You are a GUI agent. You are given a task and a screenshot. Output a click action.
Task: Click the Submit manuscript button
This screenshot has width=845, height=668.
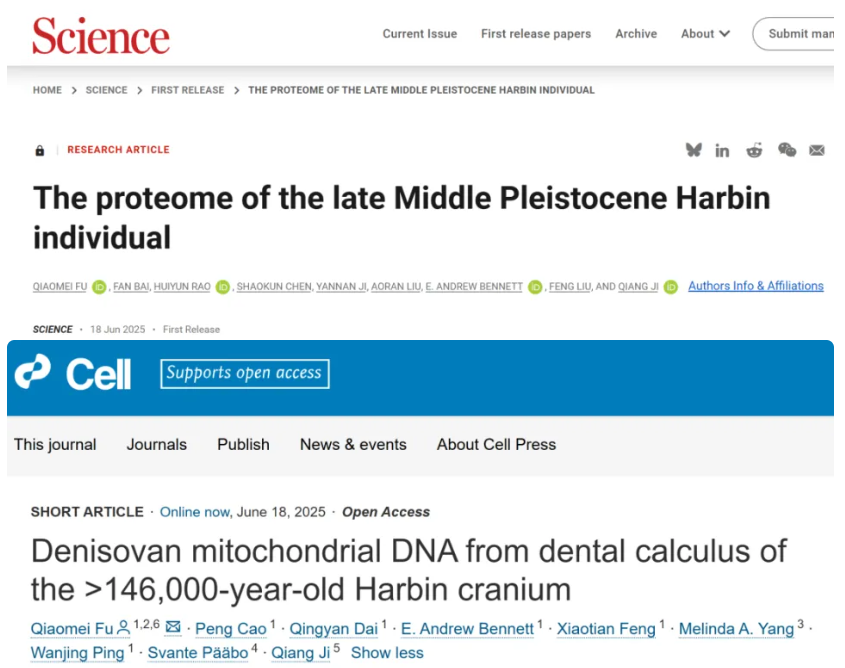point(798,34)
